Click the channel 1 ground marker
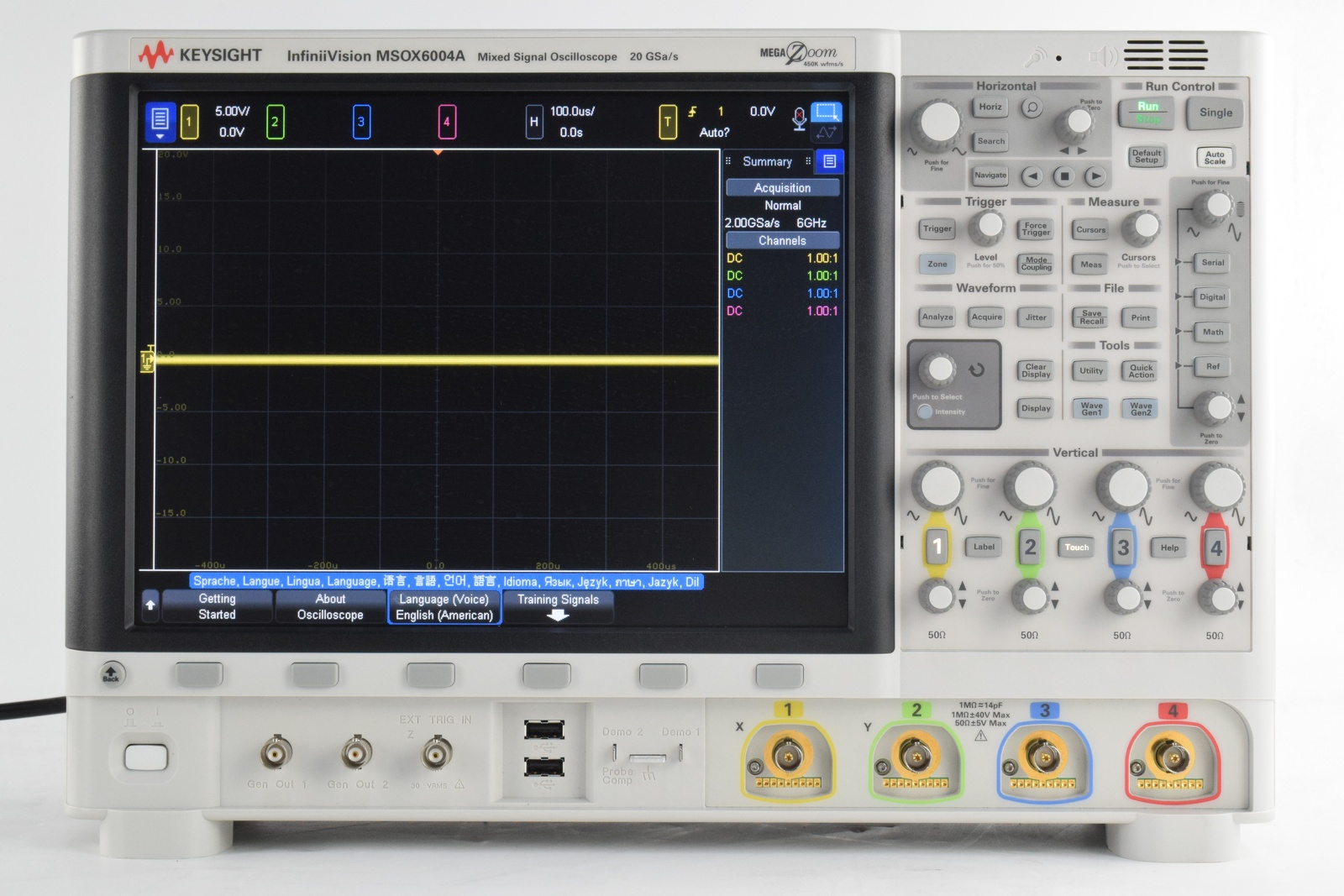The height and width of the screenshot is (896, 1344). pos(148,361)
